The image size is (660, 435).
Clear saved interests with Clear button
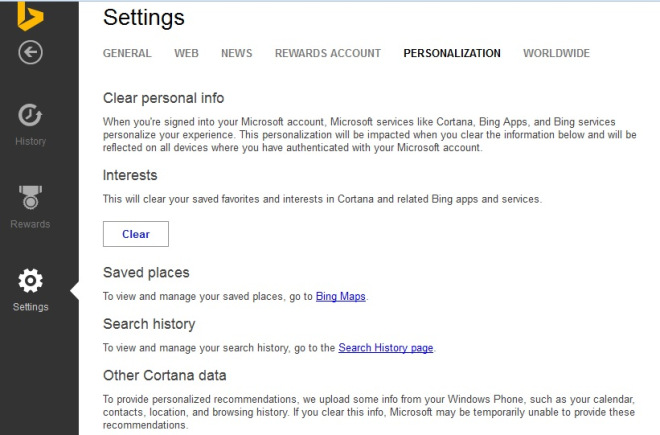(x=136, y=234)
